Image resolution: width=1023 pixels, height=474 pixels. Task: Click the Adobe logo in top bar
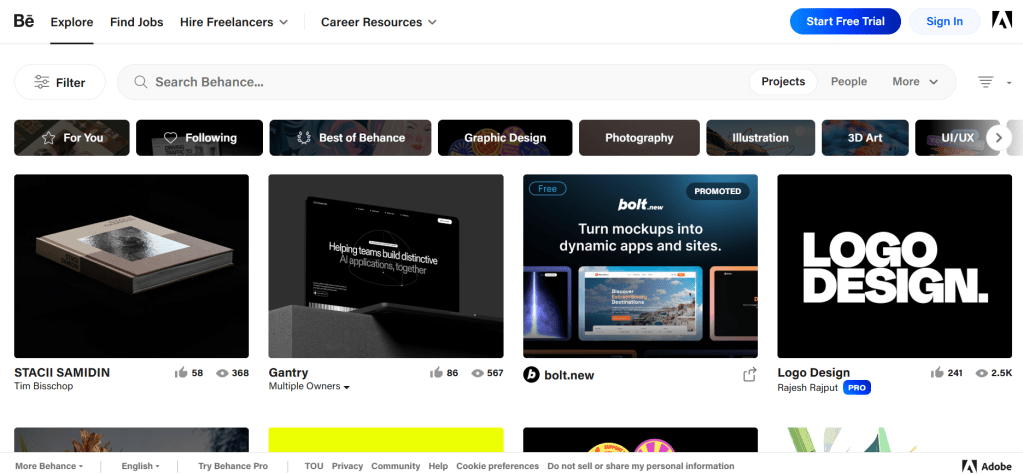pos(1001,21)
